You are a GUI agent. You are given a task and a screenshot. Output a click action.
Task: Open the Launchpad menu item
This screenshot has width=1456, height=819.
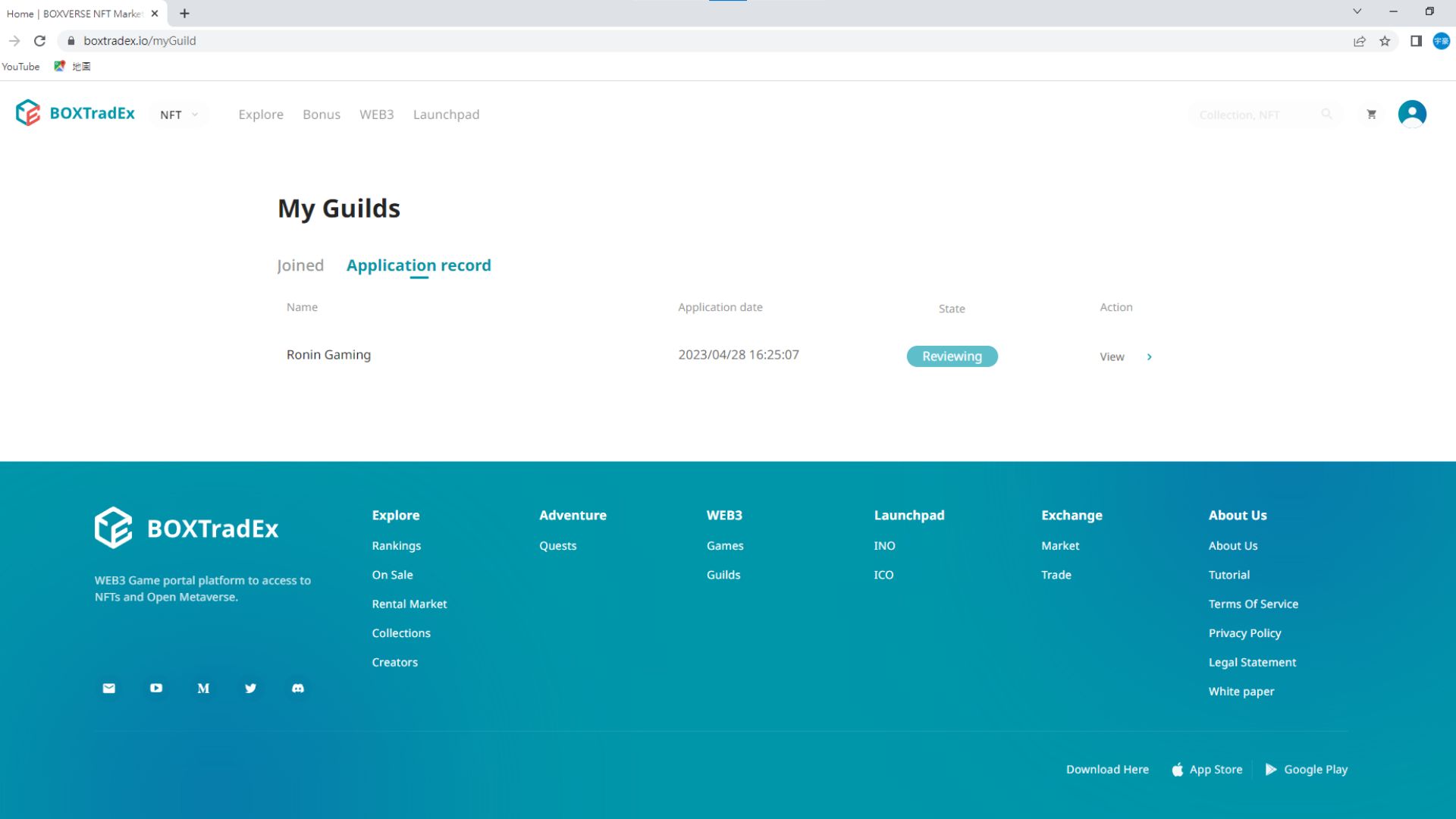(446, 115)
